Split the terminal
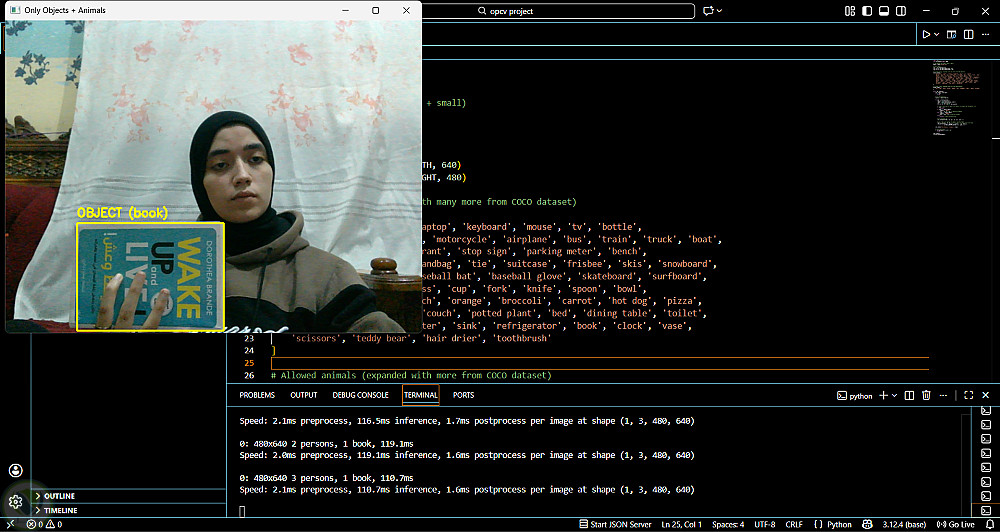The width and height of the screenshot is (1000, 532). (910, 395)
